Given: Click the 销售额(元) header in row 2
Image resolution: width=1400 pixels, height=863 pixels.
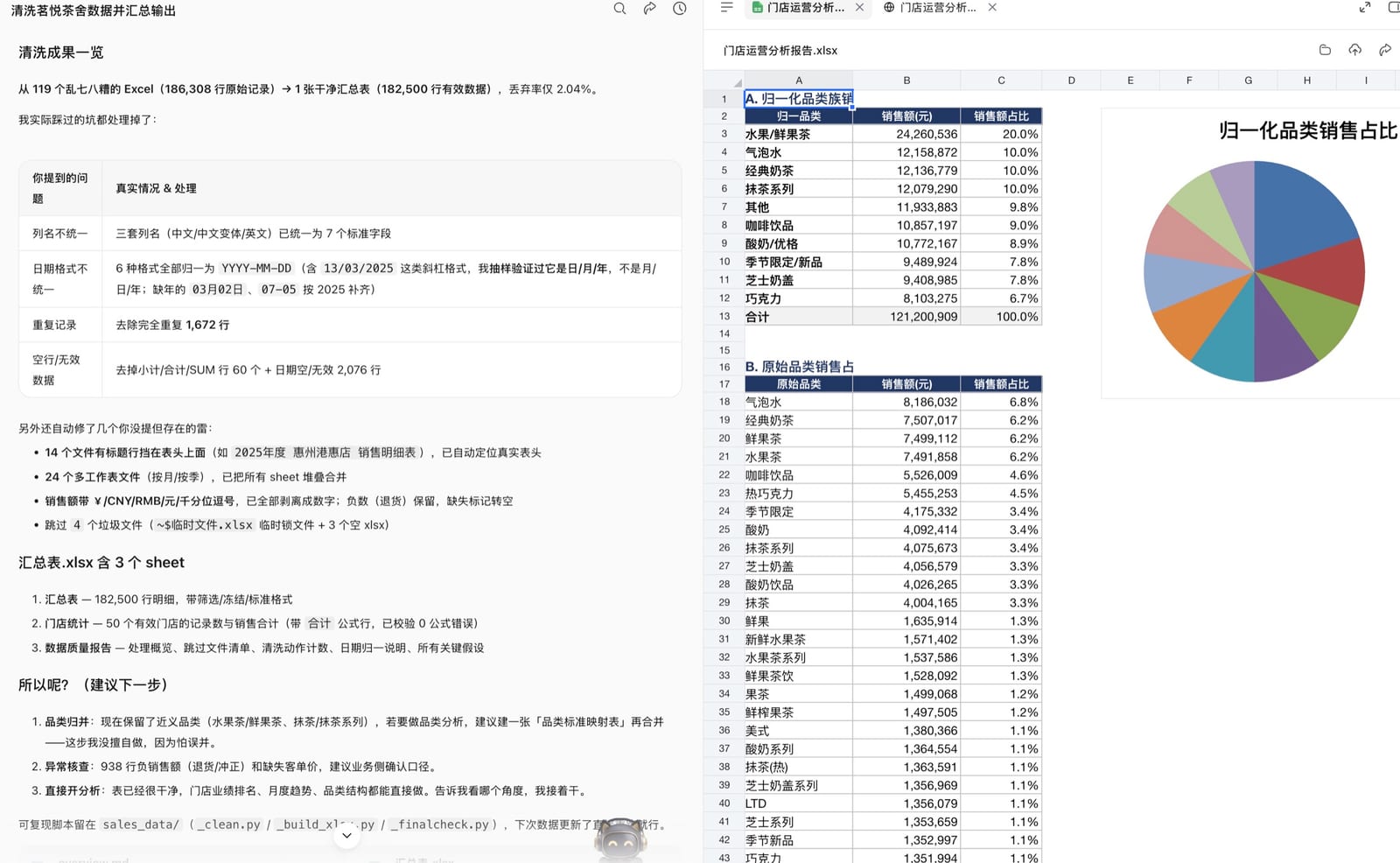Looking at the screenshot, I should point(906,116).
